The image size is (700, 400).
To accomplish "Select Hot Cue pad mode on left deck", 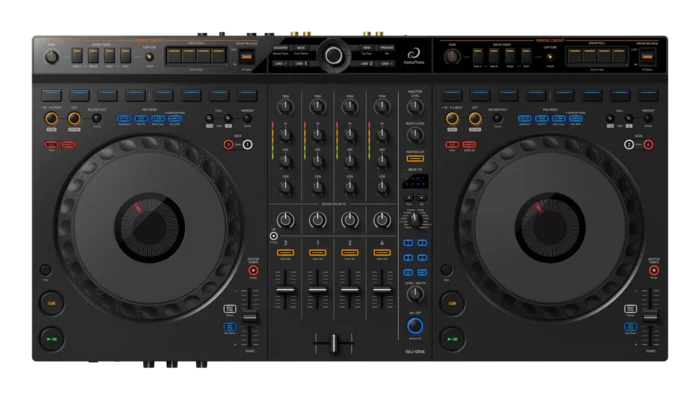I will coord(124,120).
